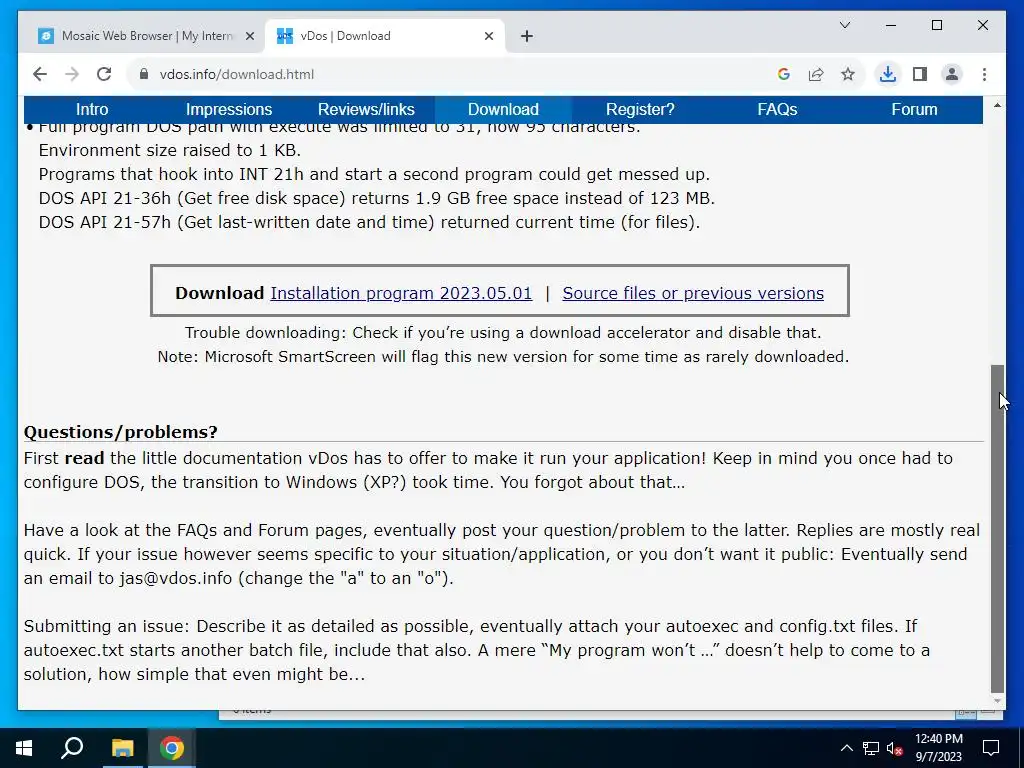The height and width of the screenshot is (768, 1024).
Task: Open Chrome three-dot menu
Action: [x=984, y=74]
